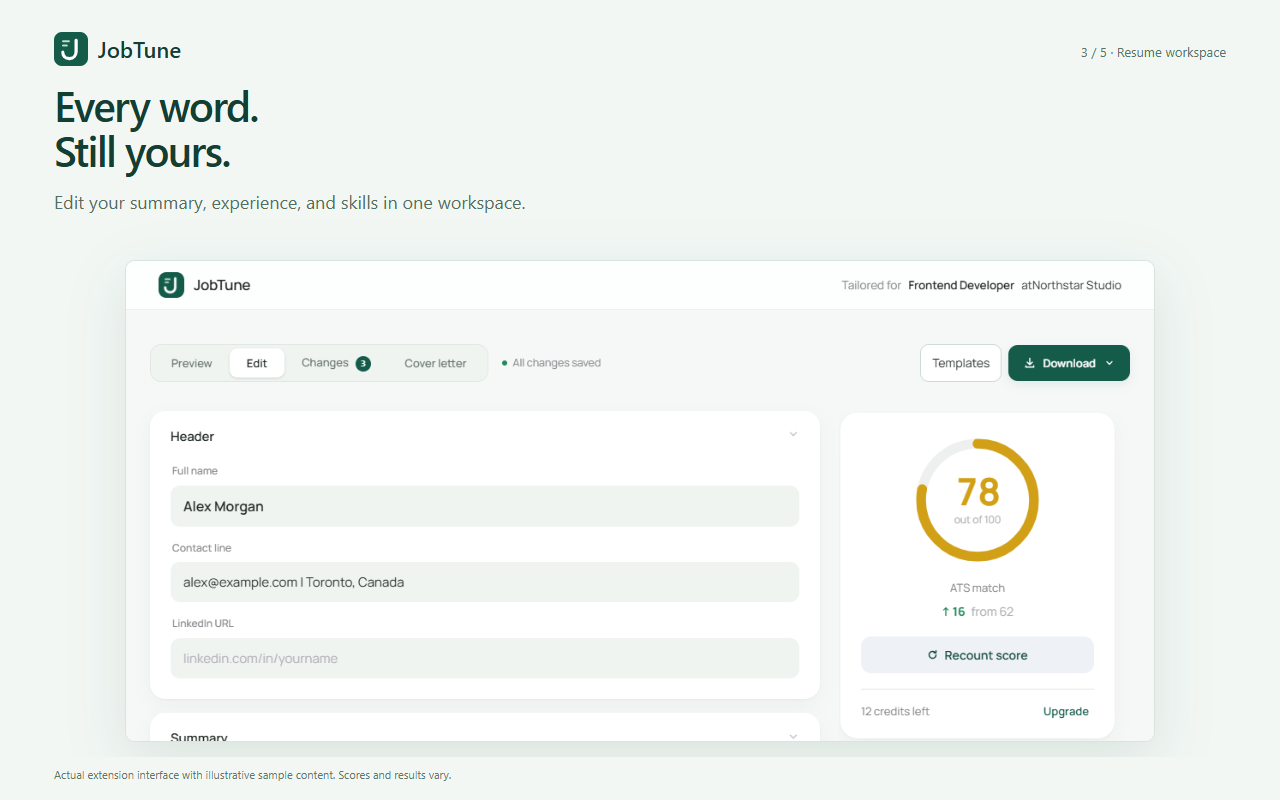Click the Upgrade link
Viewport: 1280px width, 800px height.
[x=1066, y=711]
